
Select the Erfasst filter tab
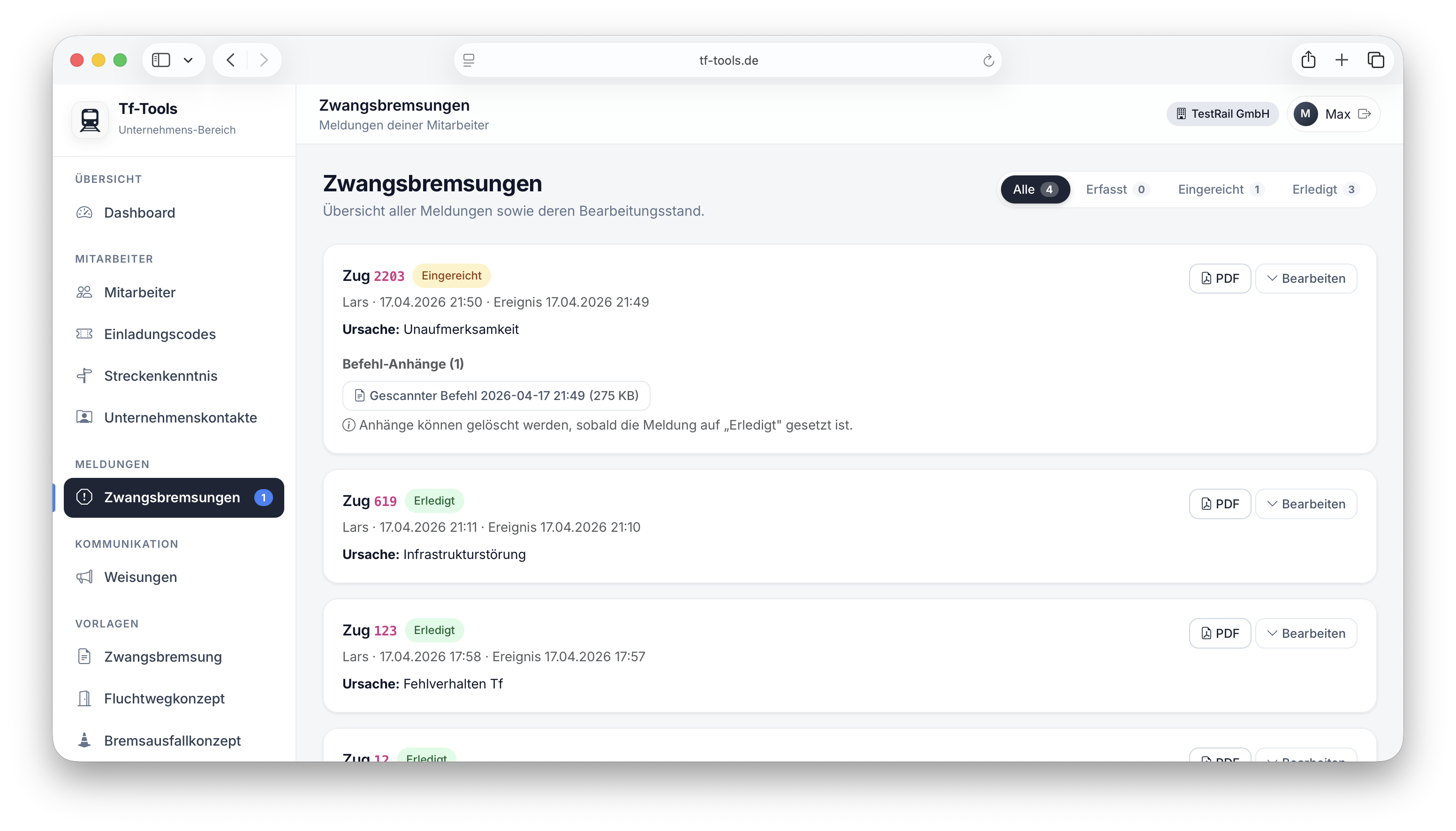[x=1116, y=189]
